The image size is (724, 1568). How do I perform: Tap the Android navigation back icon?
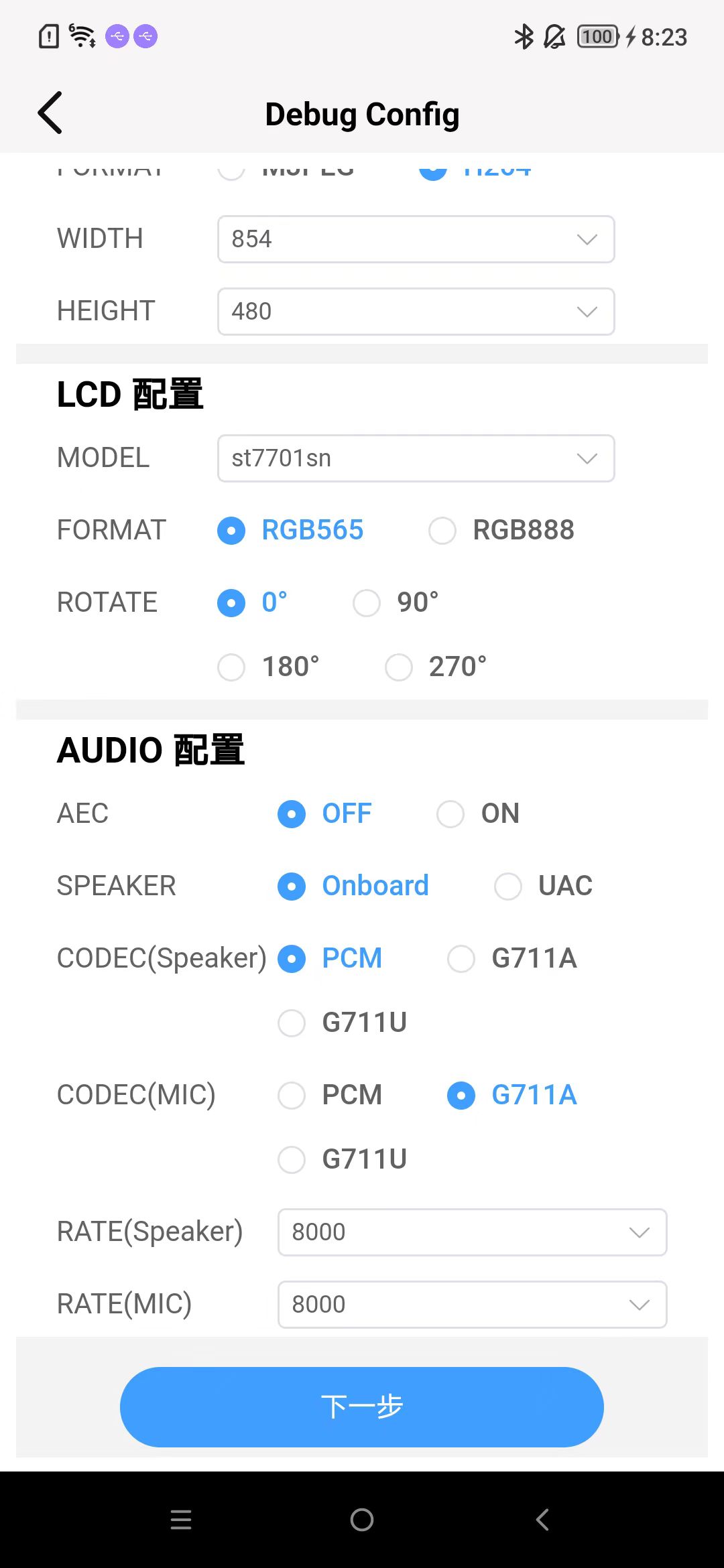tap(542, 1519)
